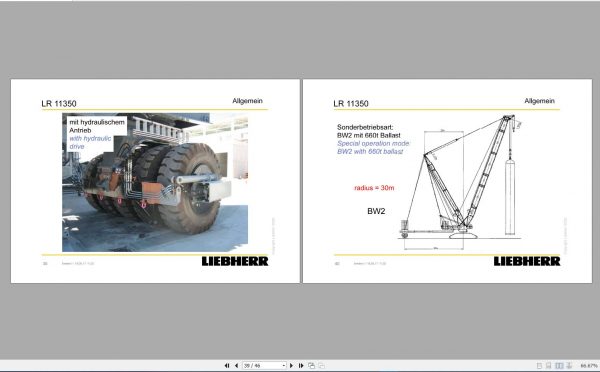Click the greyed-out next view icon

[321, 365]
